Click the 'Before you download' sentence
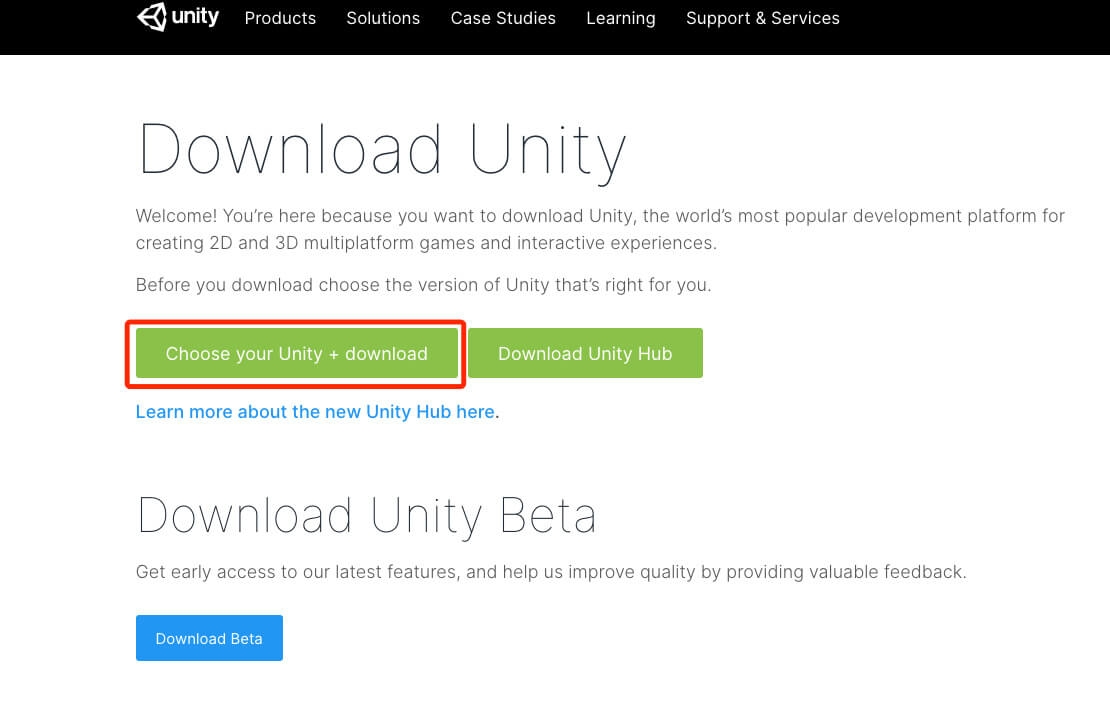 point(423,285)
